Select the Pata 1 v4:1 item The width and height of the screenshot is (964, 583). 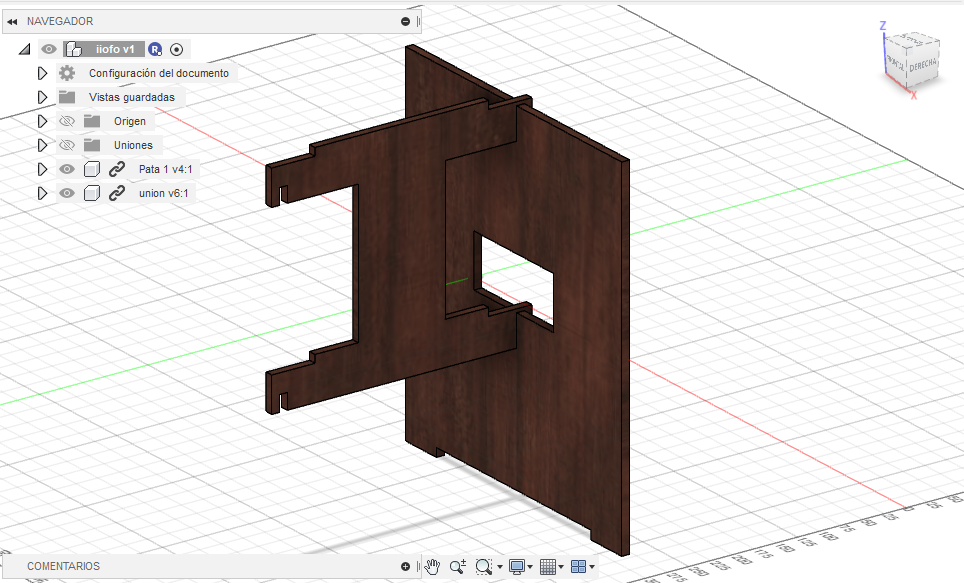[x=165, y=169]
